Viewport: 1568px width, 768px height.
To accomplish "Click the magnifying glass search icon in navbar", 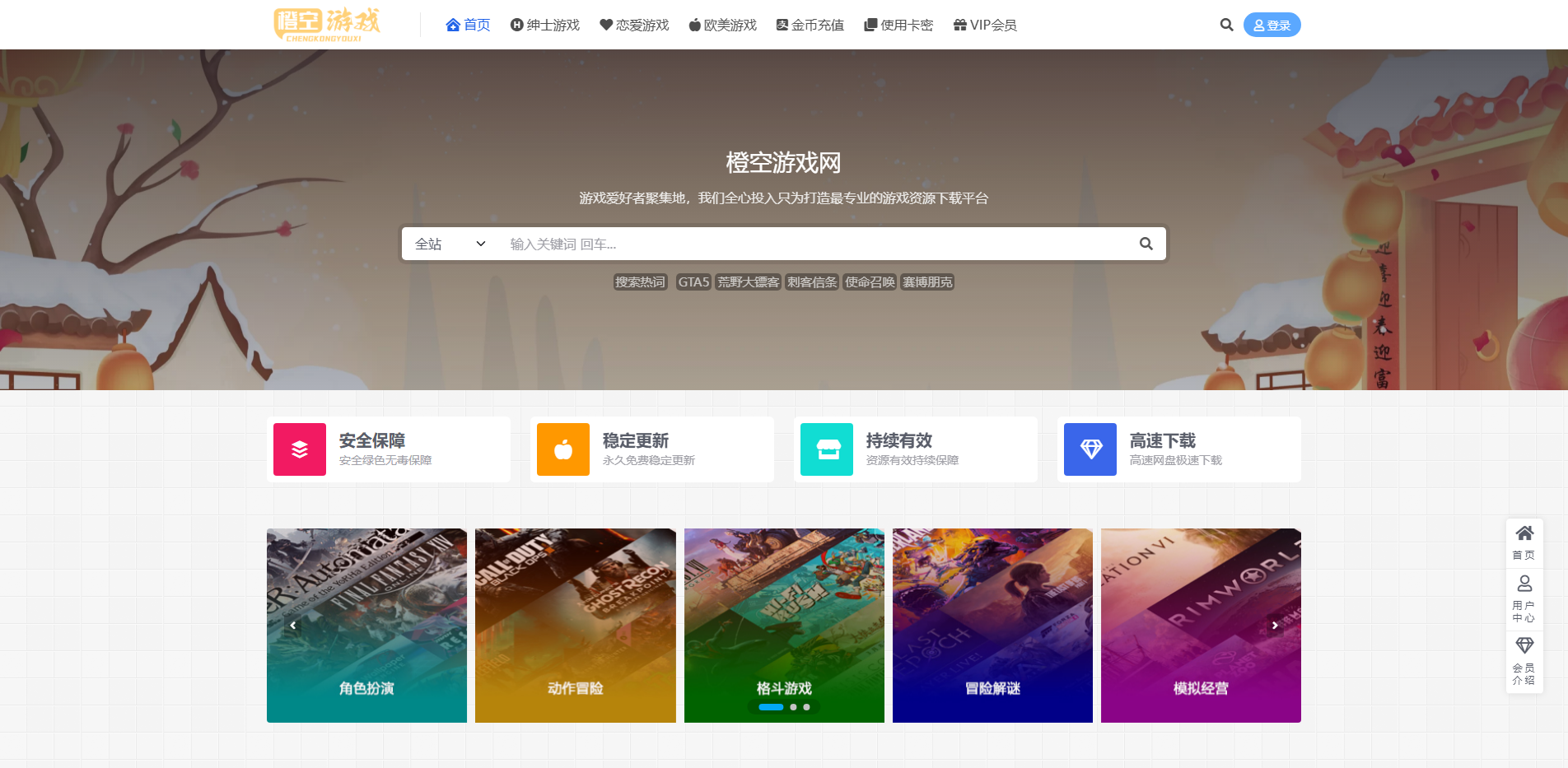I will point(1226,25).
